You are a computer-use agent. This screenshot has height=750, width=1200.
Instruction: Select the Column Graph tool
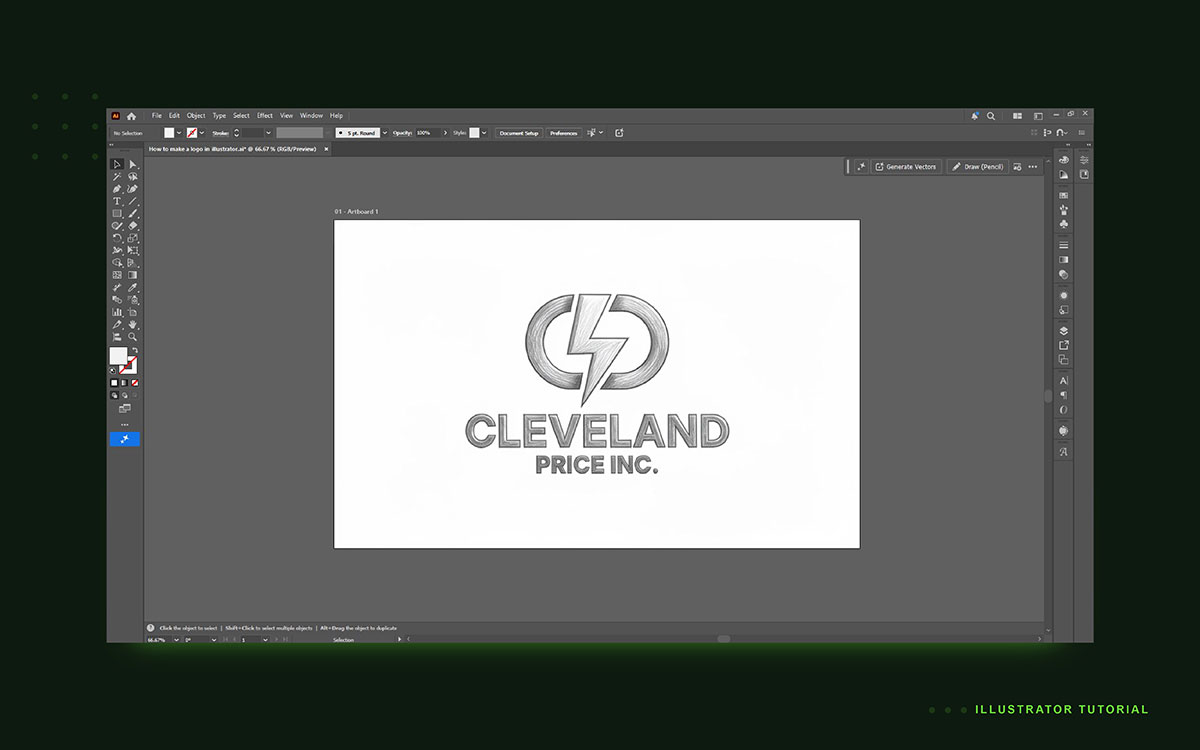point(116,312)
